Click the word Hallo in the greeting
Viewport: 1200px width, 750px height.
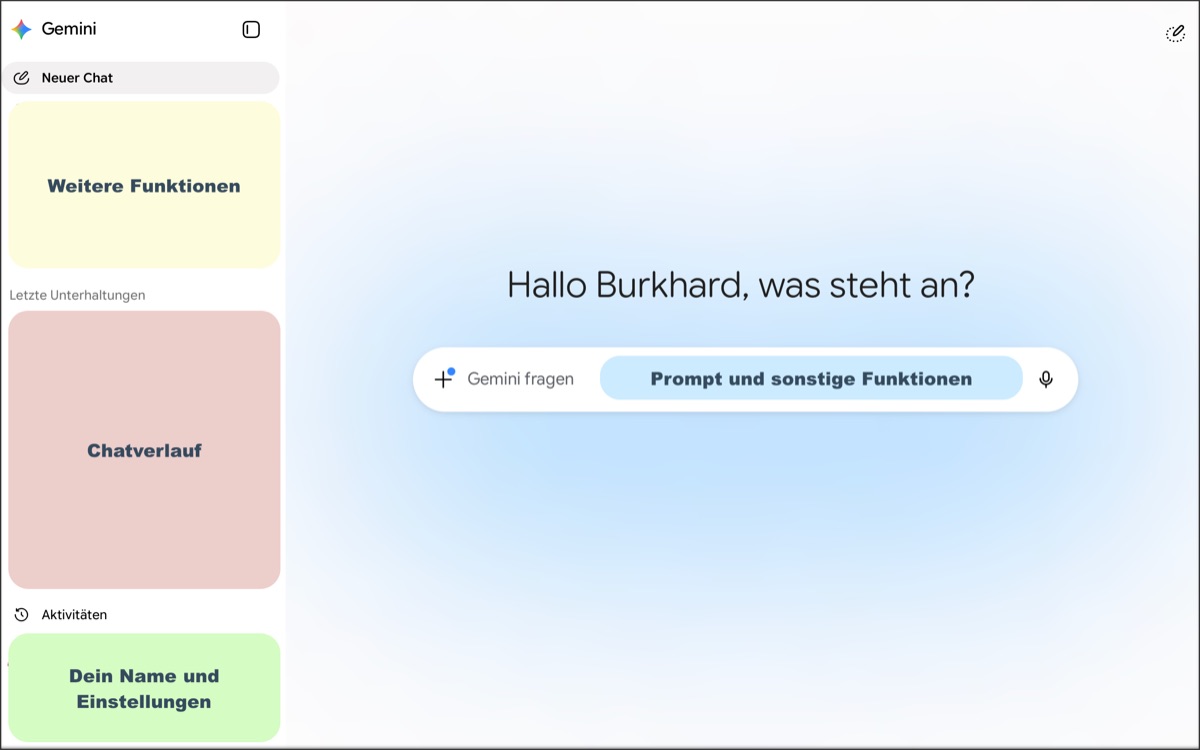[547, 285]
